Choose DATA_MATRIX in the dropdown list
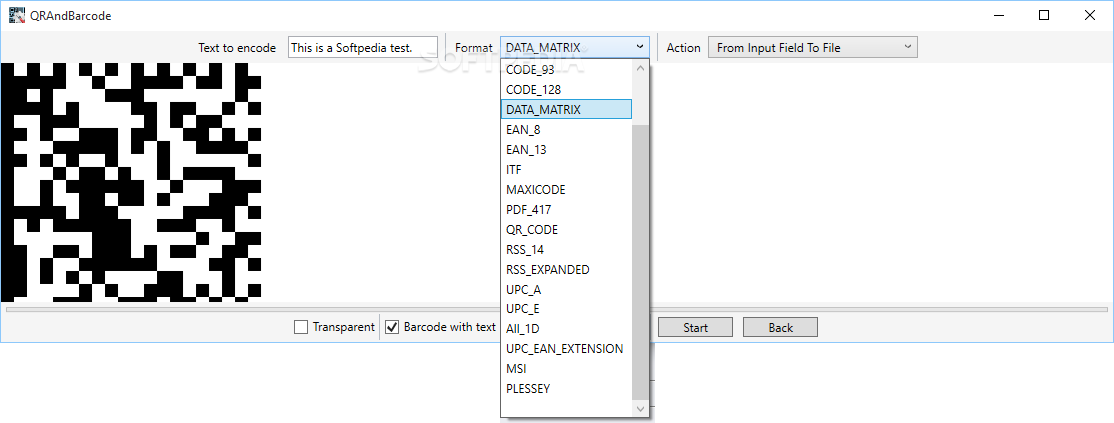Screen dimensions: 1114x423 (566, 109)
